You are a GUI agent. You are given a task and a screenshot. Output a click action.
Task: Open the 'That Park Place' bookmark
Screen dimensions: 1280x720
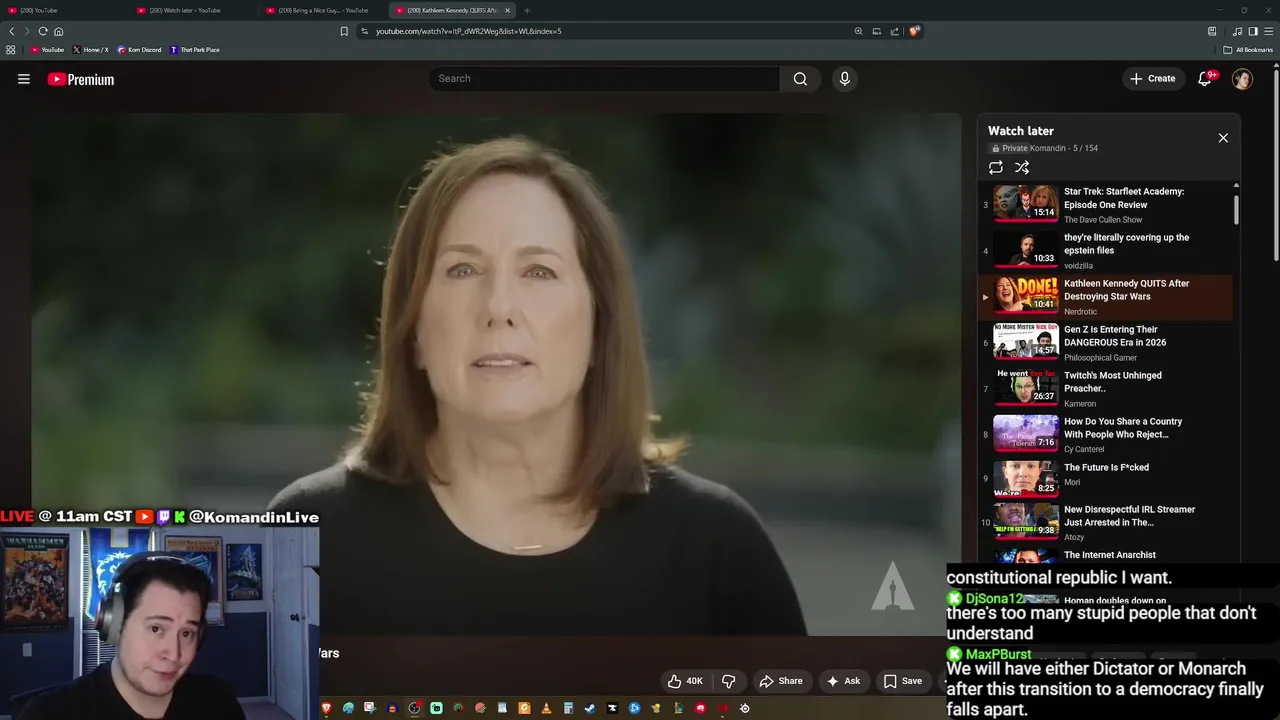tap(195, 50)
